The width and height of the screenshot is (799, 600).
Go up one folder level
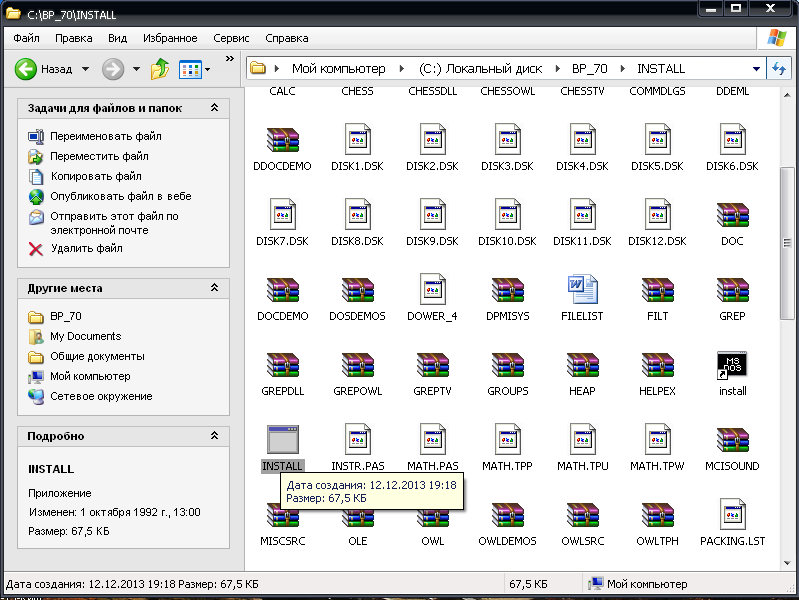tap(159, 69)
